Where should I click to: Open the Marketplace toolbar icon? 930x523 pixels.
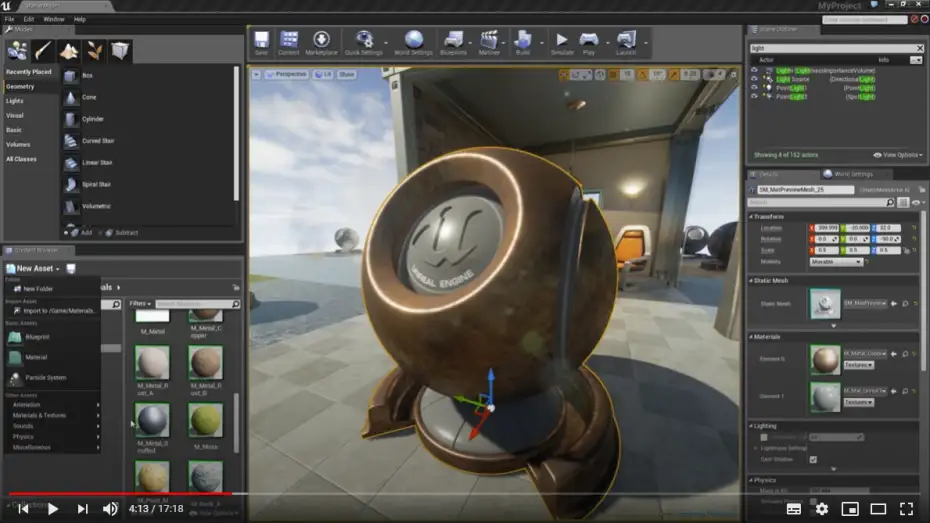coord(321,43)
